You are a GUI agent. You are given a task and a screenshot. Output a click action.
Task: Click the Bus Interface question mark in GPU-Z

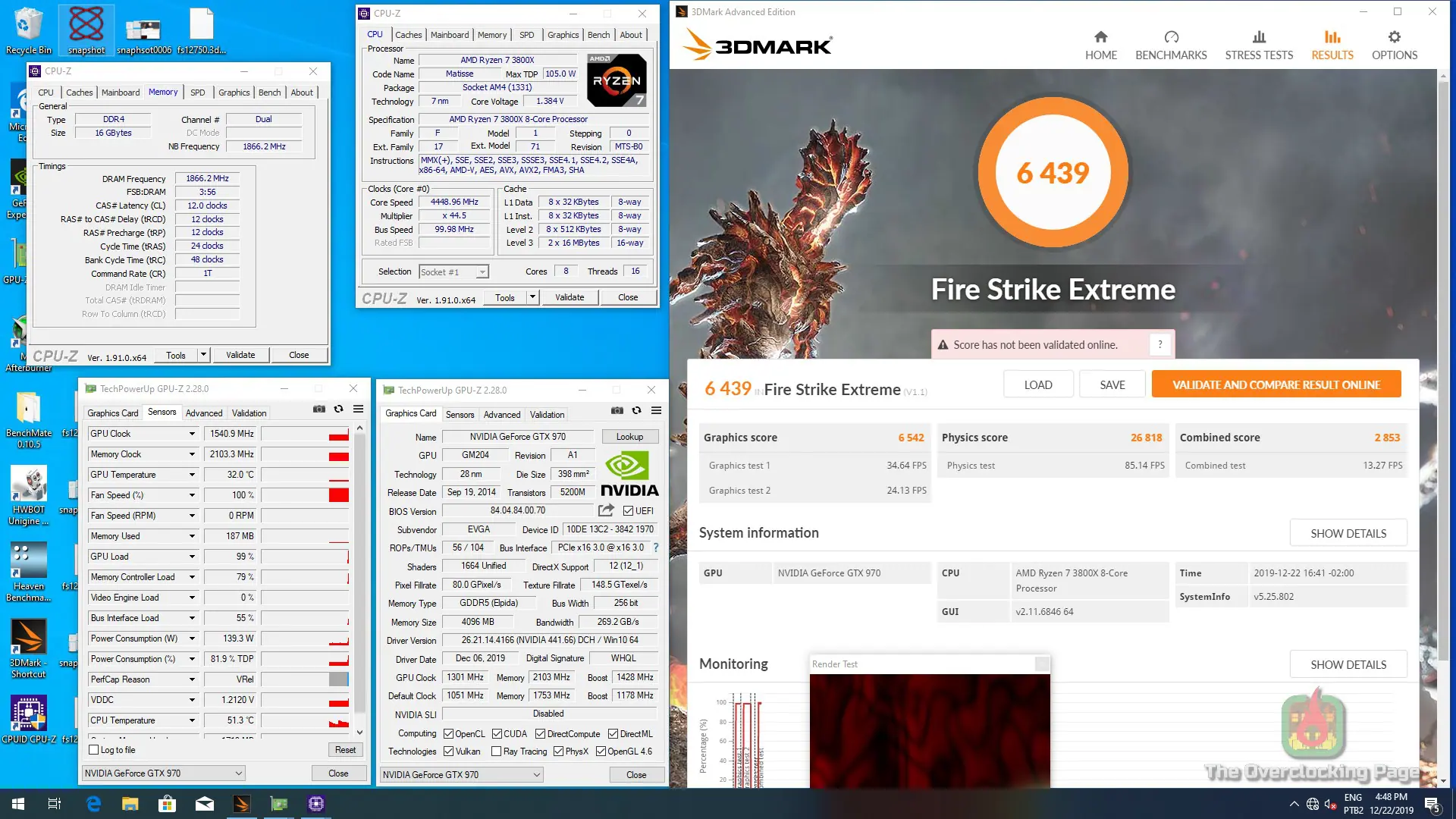[x=656, y=548]
